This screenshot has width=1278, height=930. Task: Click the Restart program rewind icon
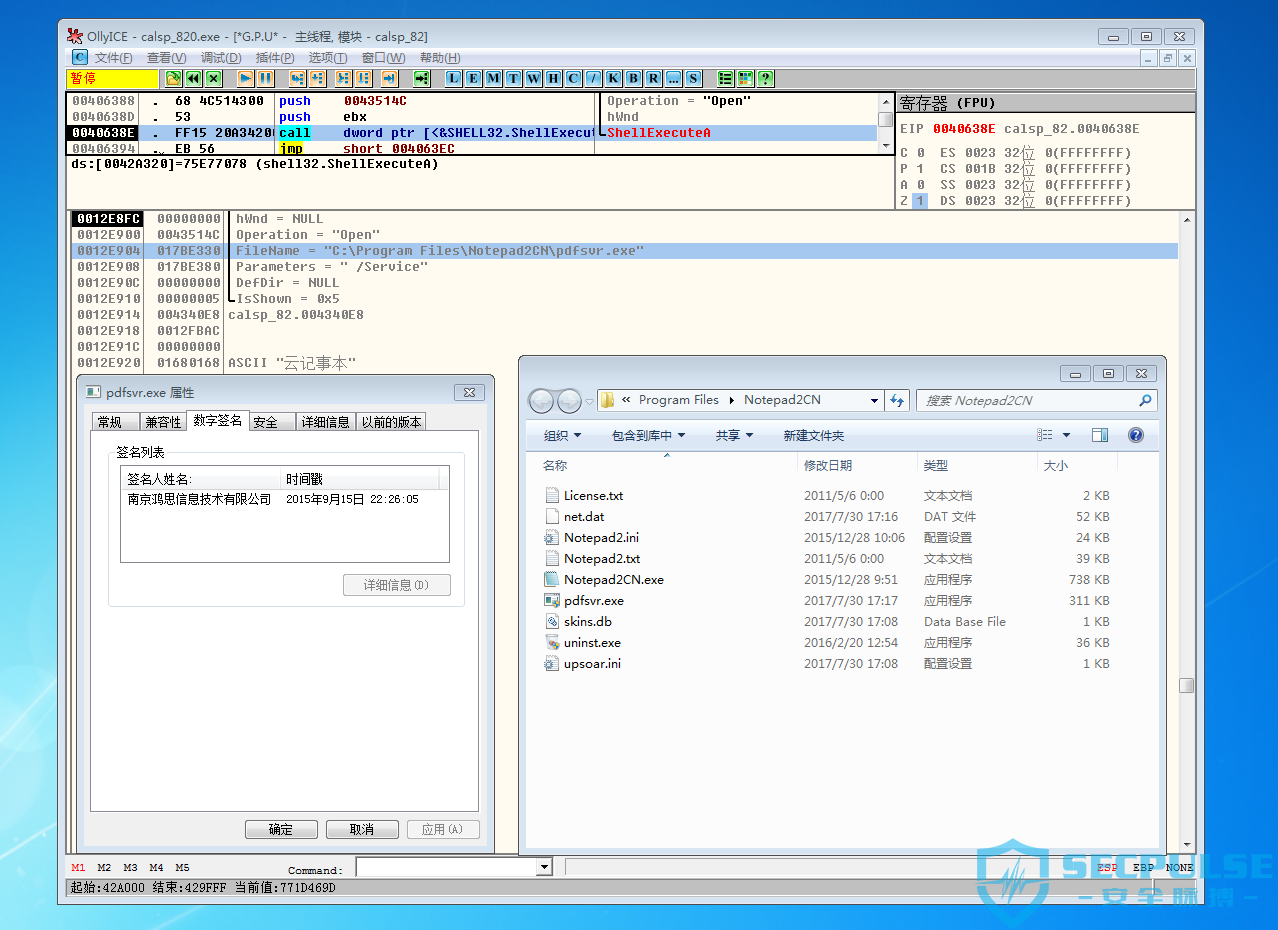193,78
